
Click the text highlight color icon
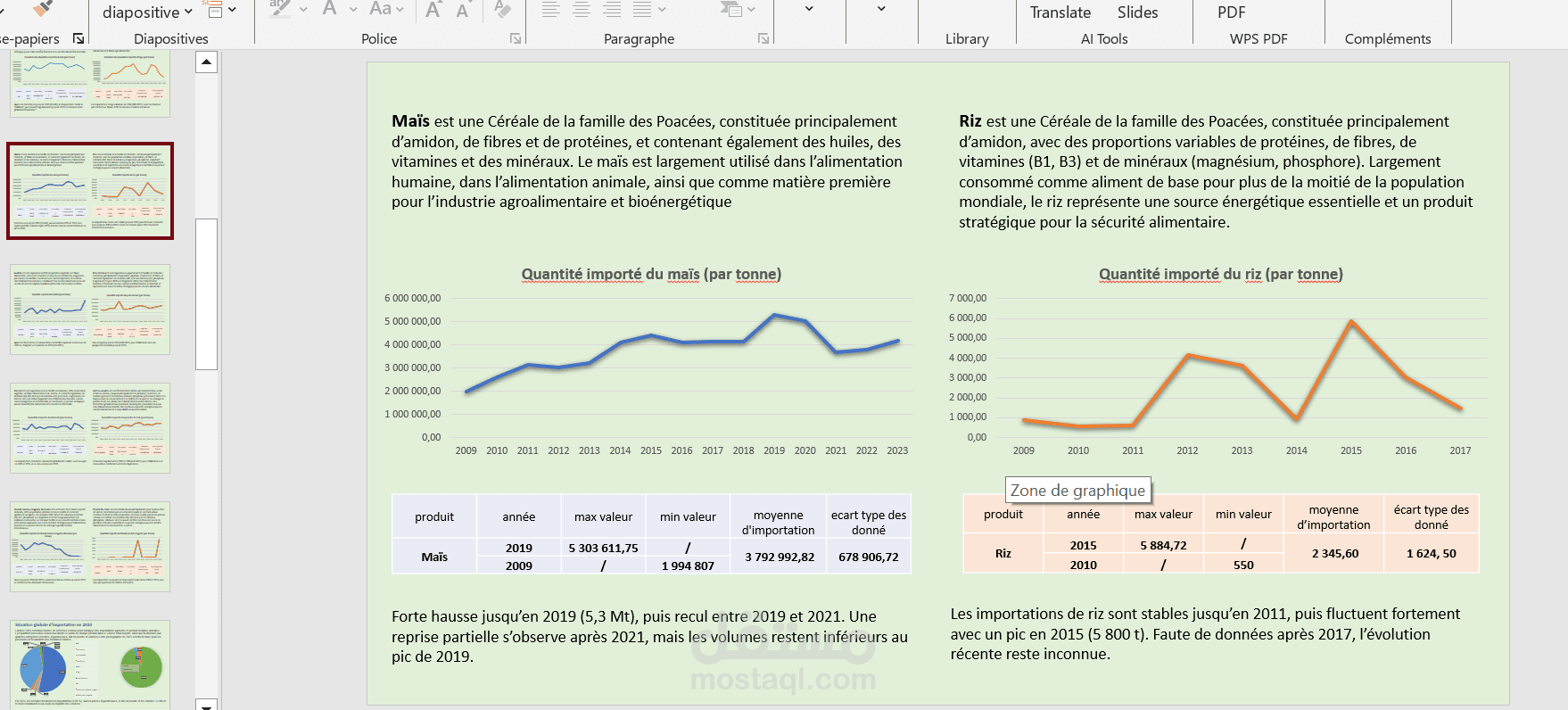pyautogui.click(x=280, y=9)
